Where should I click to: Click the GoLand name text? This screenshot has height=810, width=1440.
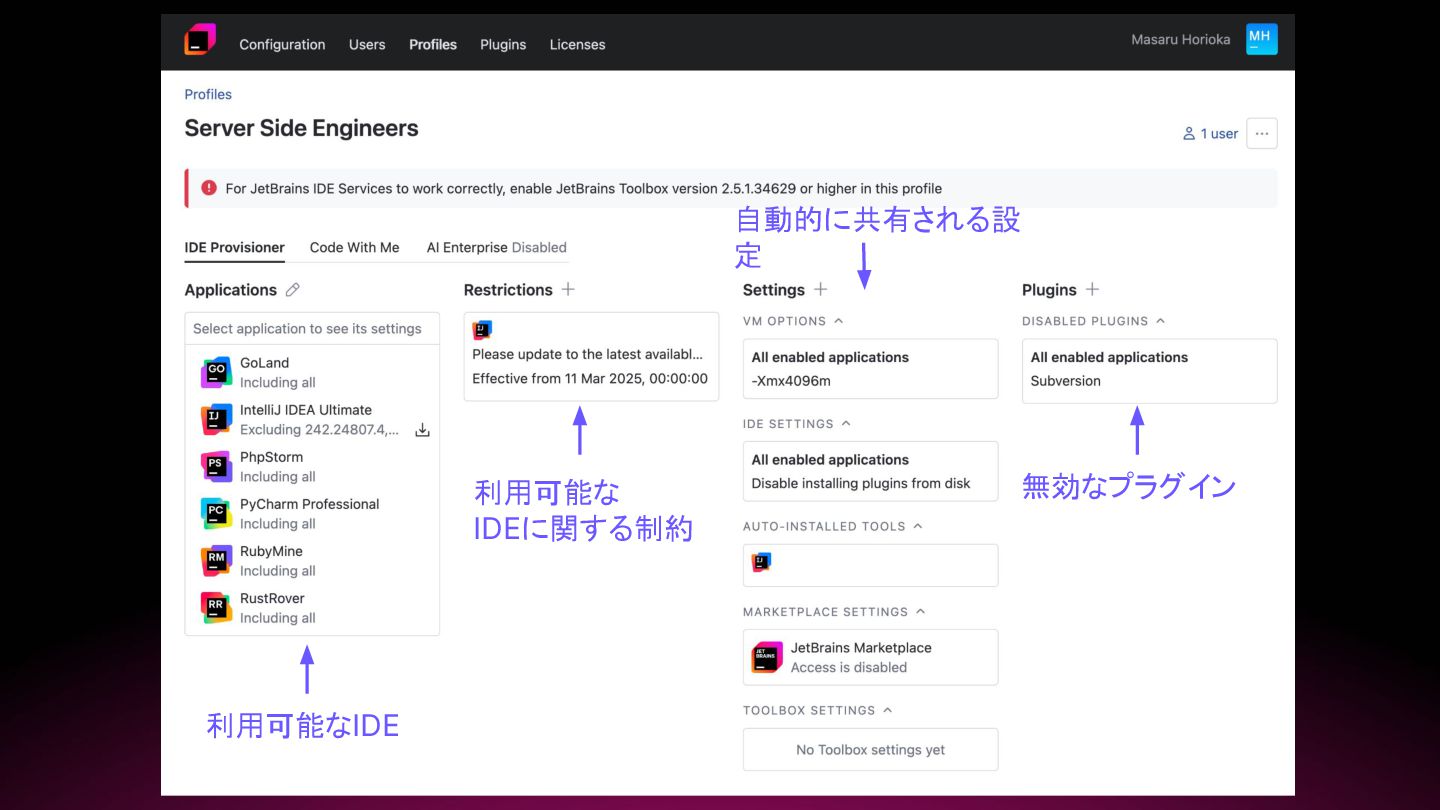264,363
